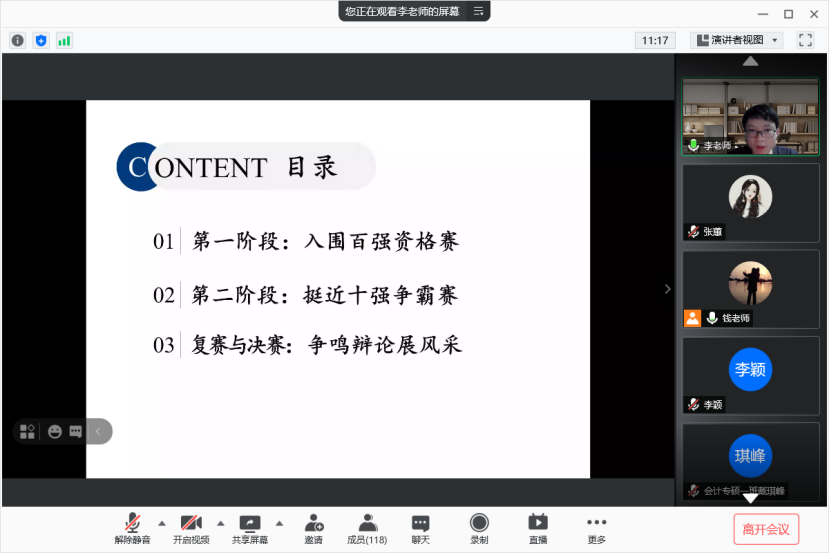This screenshot has height=553, width=830.
Task: Expand video options arrow beside 开启视频
Action: [220, 522]
